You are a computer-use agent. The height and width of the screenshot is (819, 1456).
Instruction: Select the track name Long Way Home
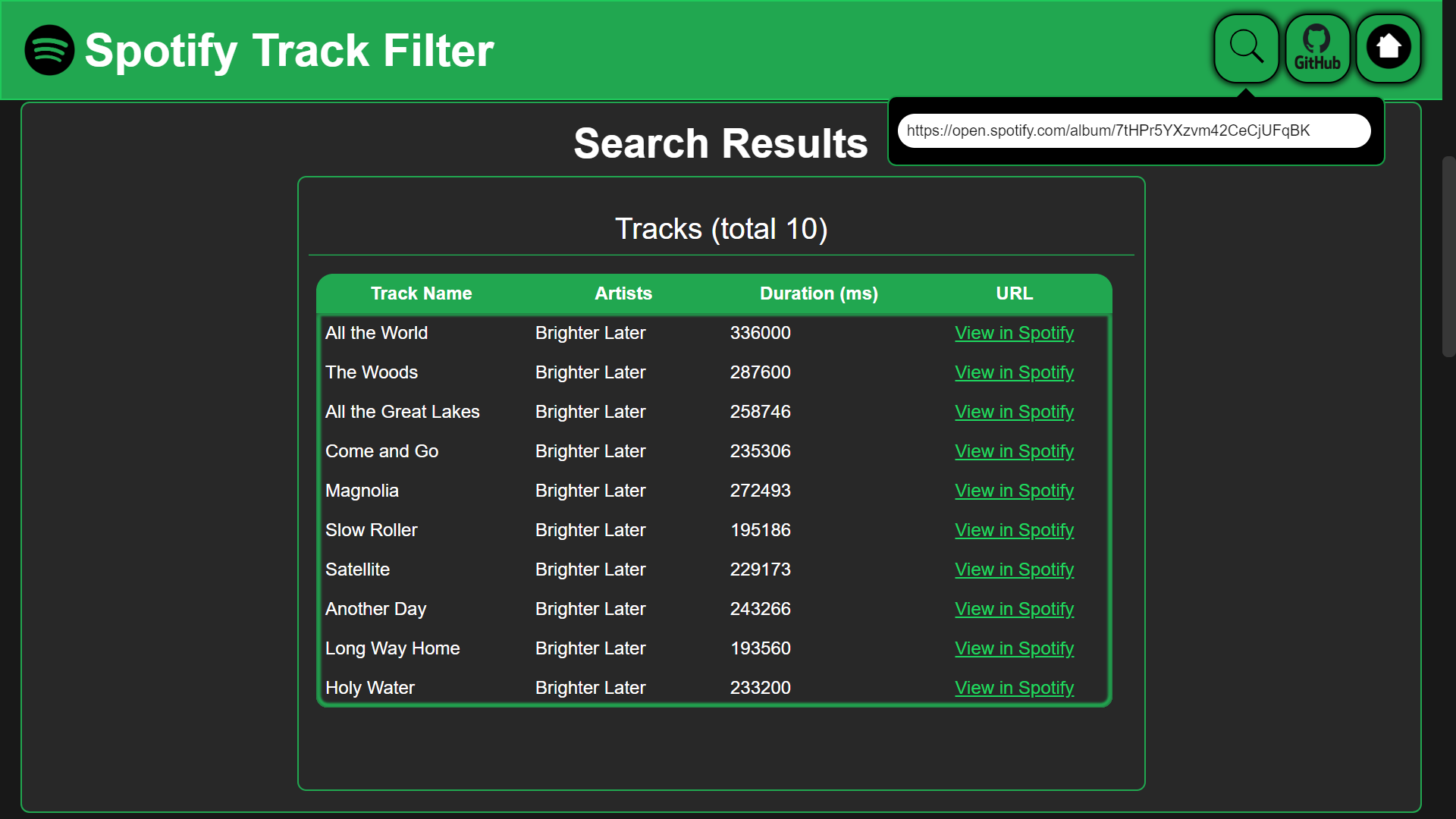click(392, 648)
